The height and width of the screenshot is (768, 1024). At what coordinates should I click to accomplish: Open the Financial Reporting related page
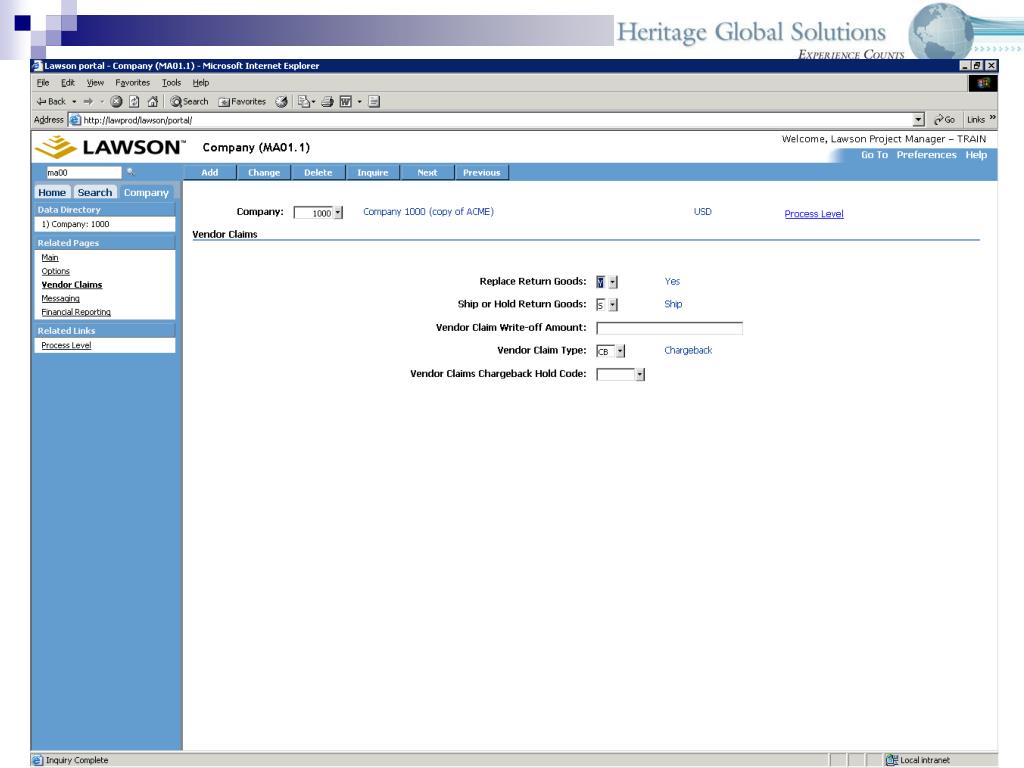pyautogui.click(x=76, y=312)
